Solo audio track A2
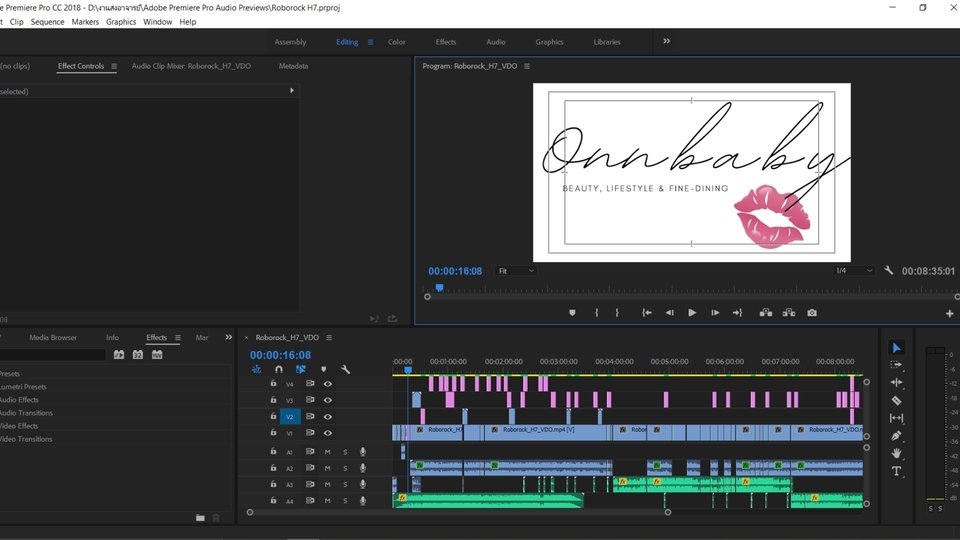Viewport: 960px width, 540px height. tap(345, 468)
